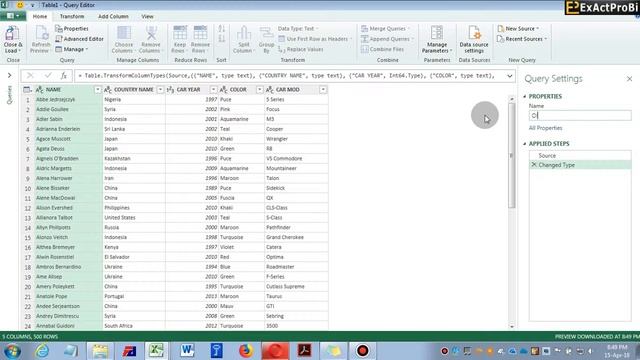Click the Refresh Preview icon
The image size is (640, 360).
click(40, 39)
